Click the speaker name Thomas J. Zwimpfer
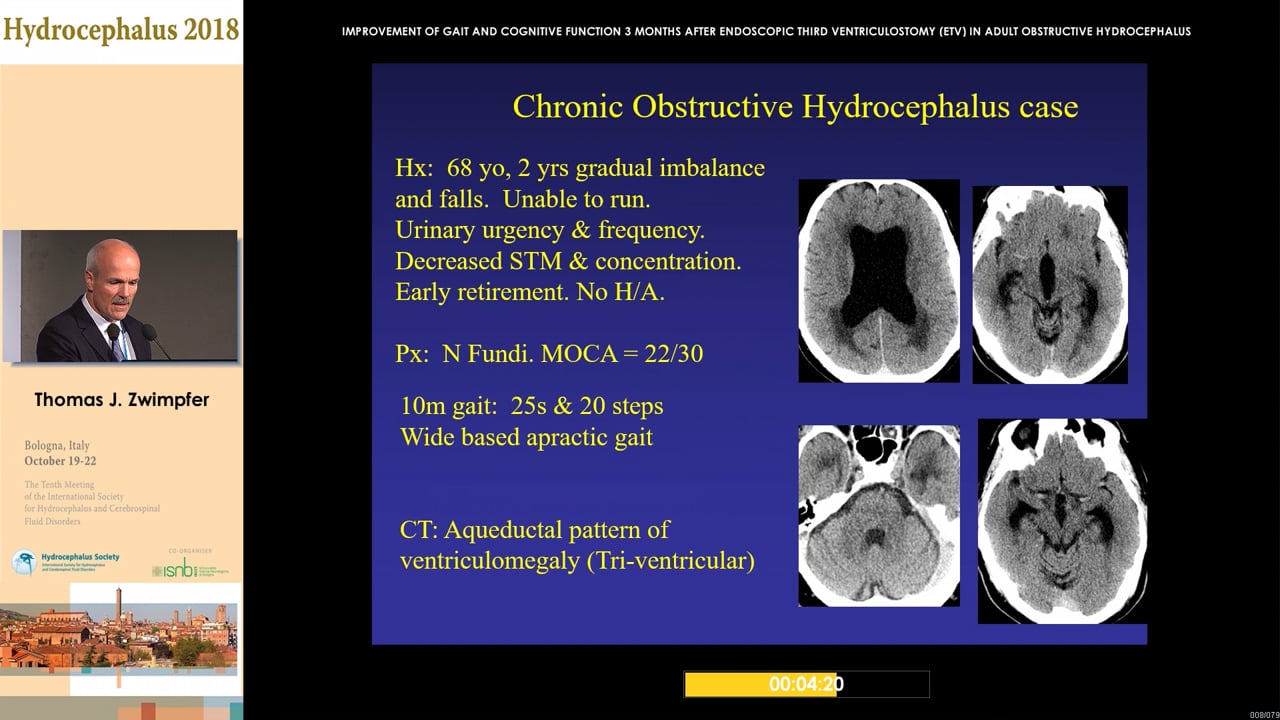Screen dimensions: 1280x720 pos(121,399)
